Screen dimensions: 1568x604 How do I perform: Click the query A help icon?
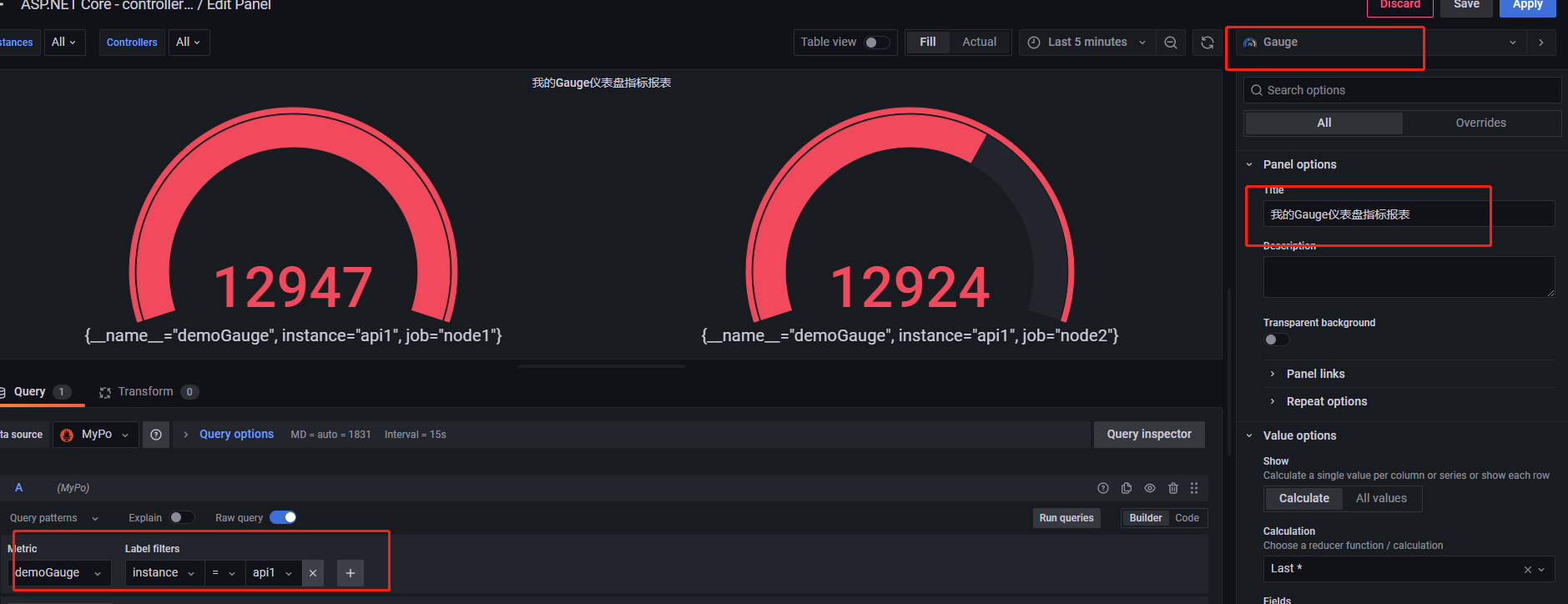[1103, 488]
